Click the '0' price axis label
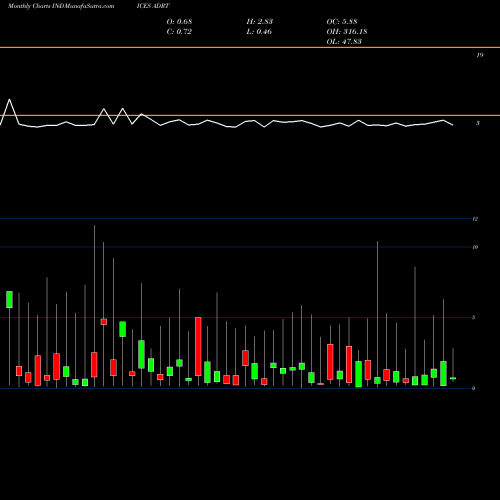Screen dimensions: 500x500 click(x=474, y=388)
